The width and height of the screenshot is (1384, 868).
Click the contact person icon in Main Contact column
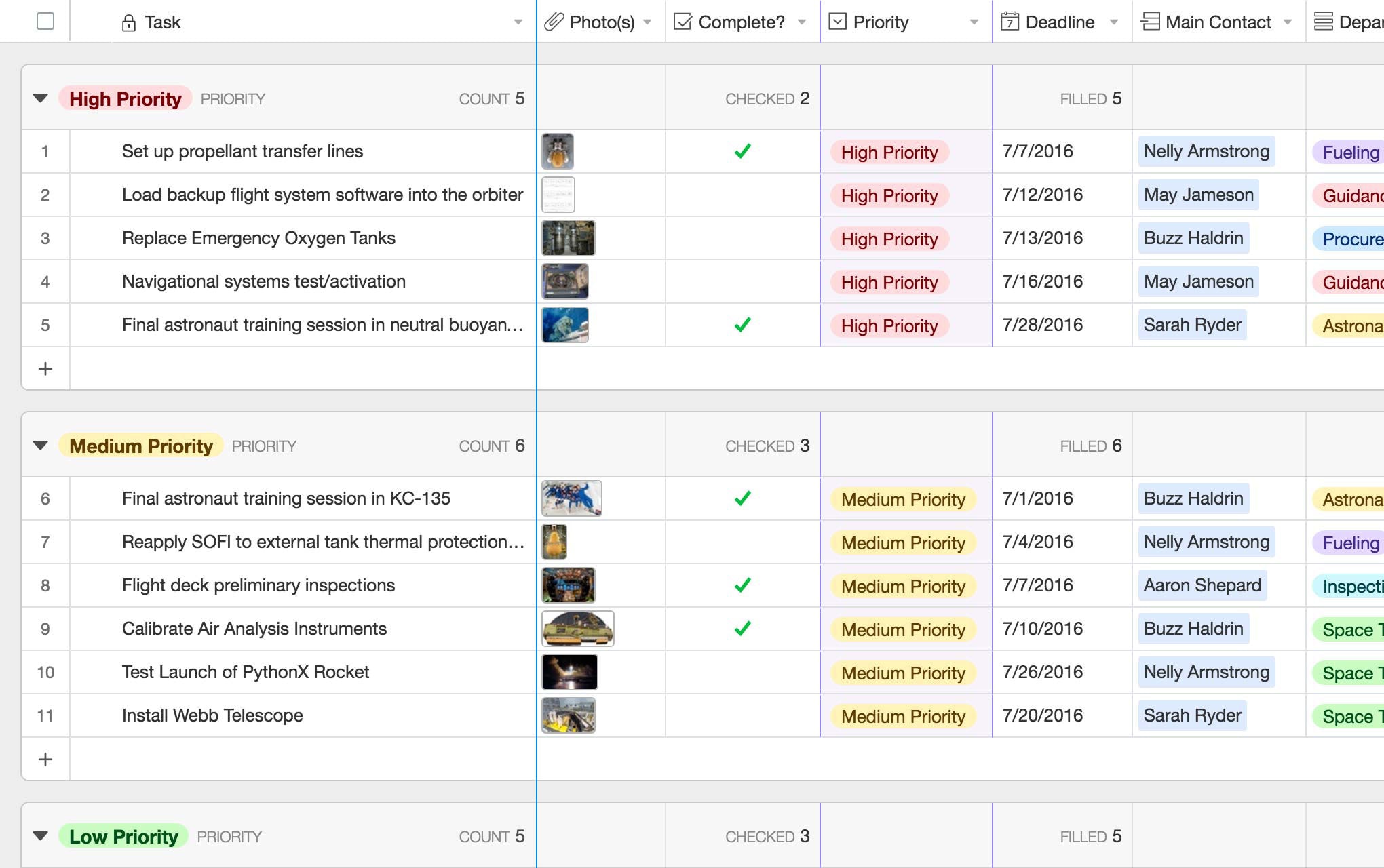pyautogui.click(x=1148, y=21)
